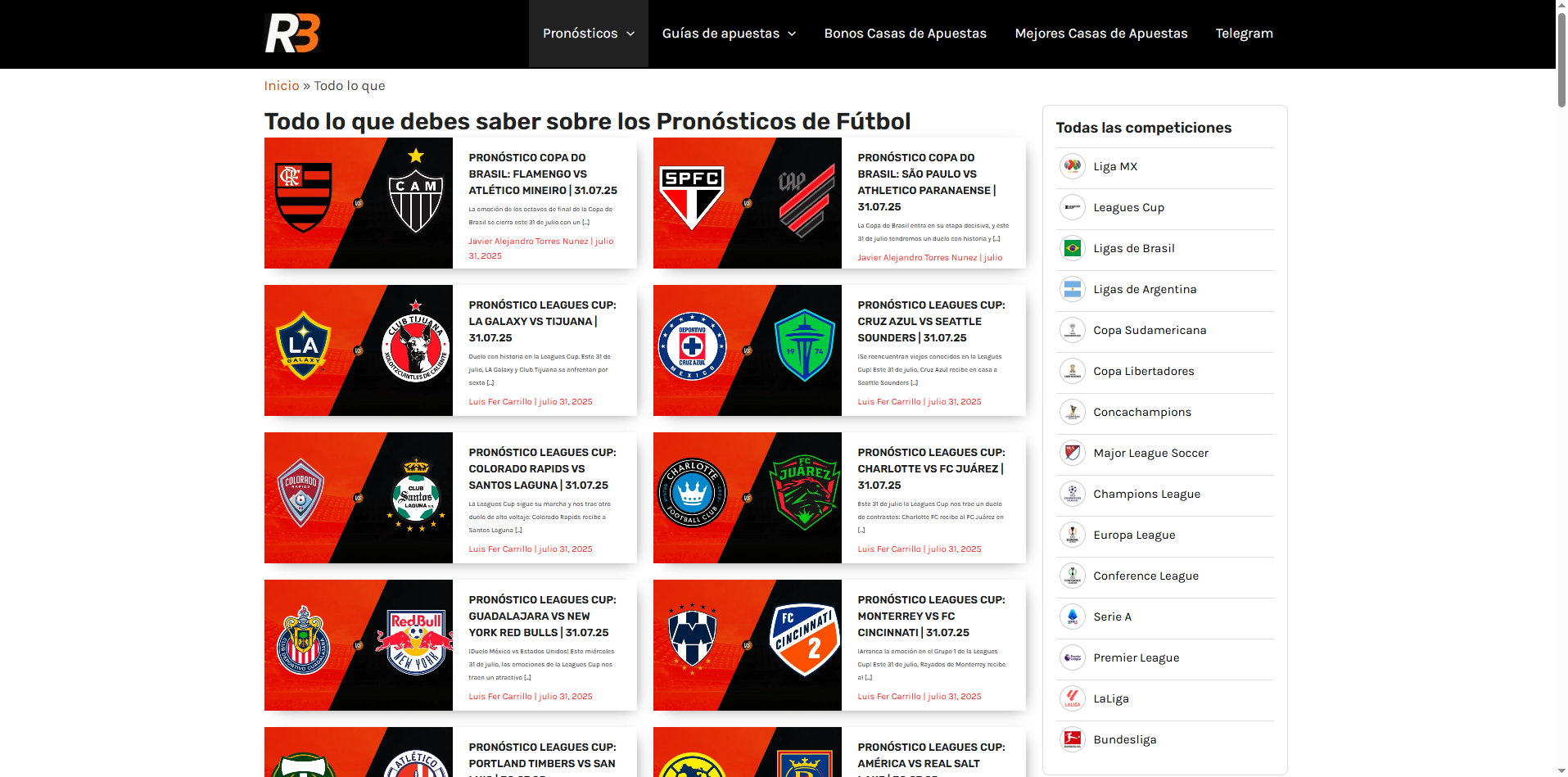
Task: Open LA Galaxy vs Tijuana thumbnail
Action: pyautogui.click(x=359, y=350)
